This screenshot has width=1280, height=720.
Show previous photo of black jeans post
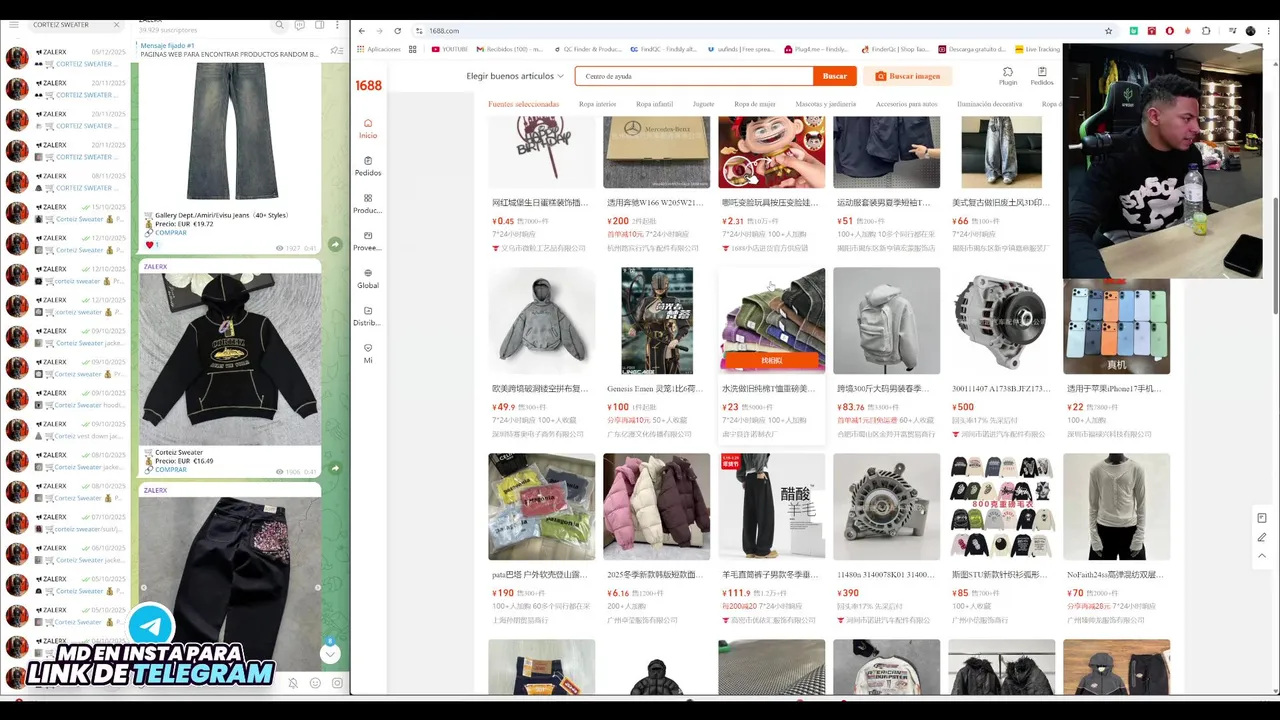[143, 587]
